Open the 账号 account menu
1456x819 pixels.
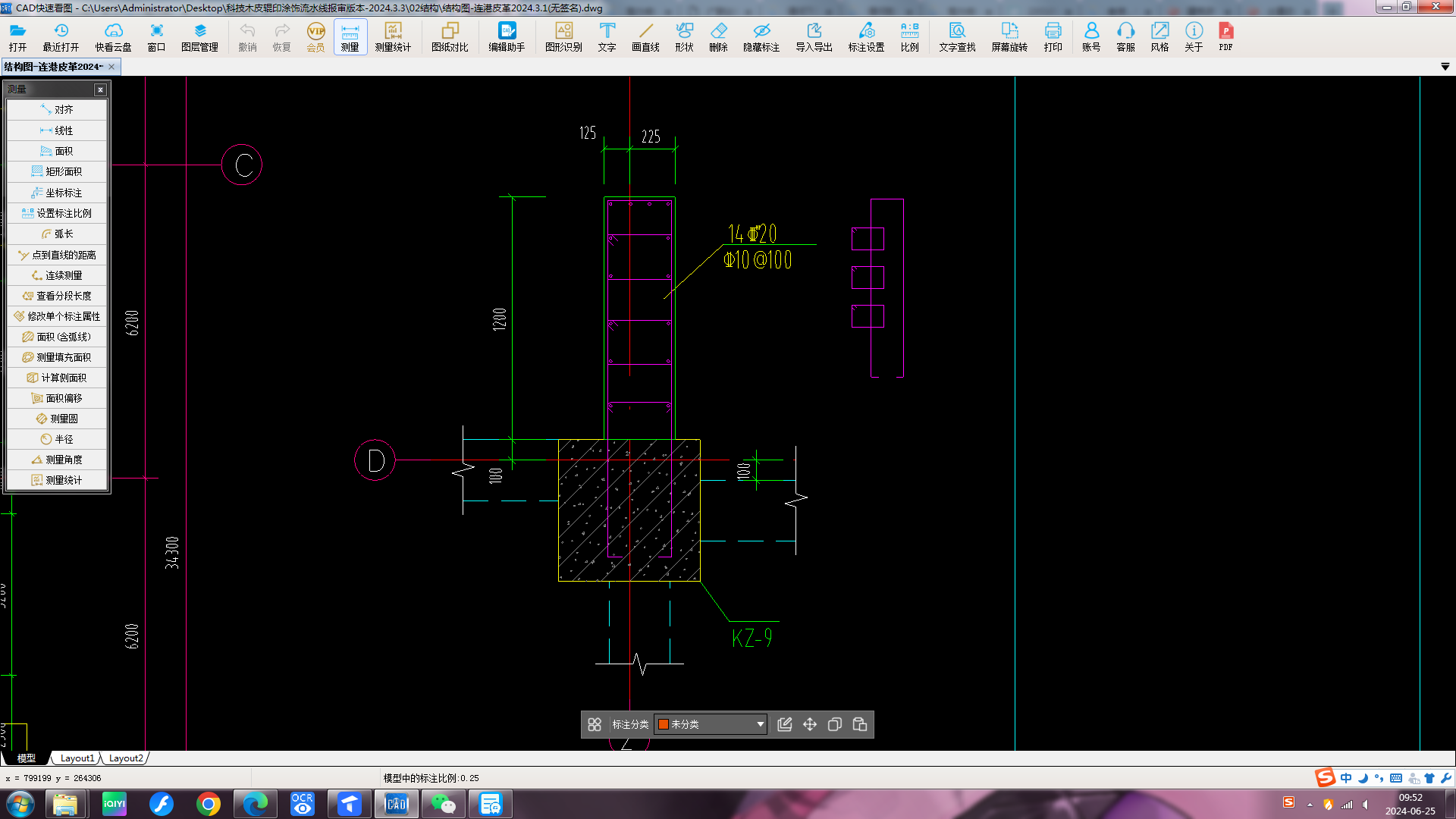point(1091,36)
